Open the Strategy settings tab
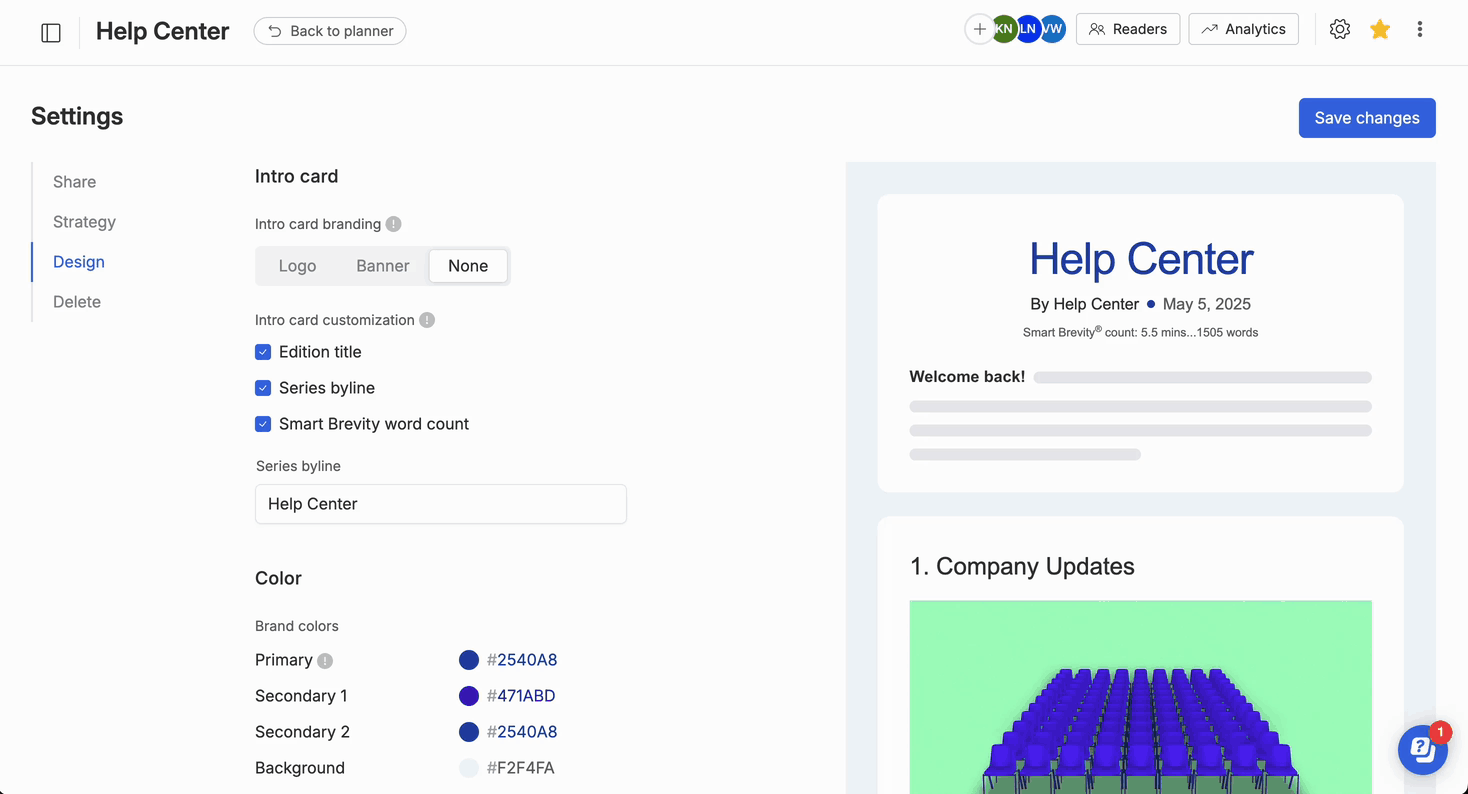 (x=85, y=222)
